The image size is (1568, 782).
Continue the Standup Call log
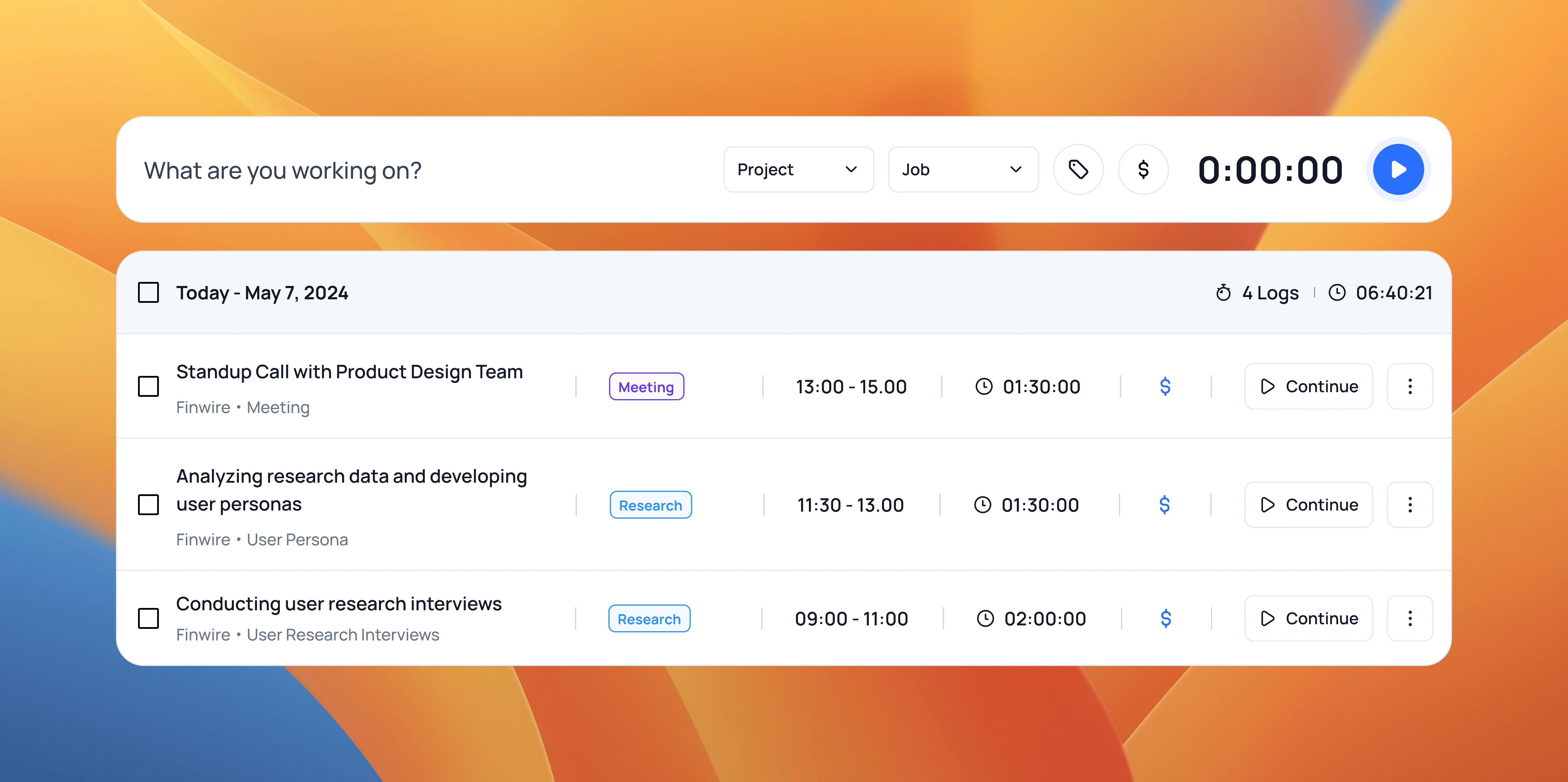tap(1309, 386)
